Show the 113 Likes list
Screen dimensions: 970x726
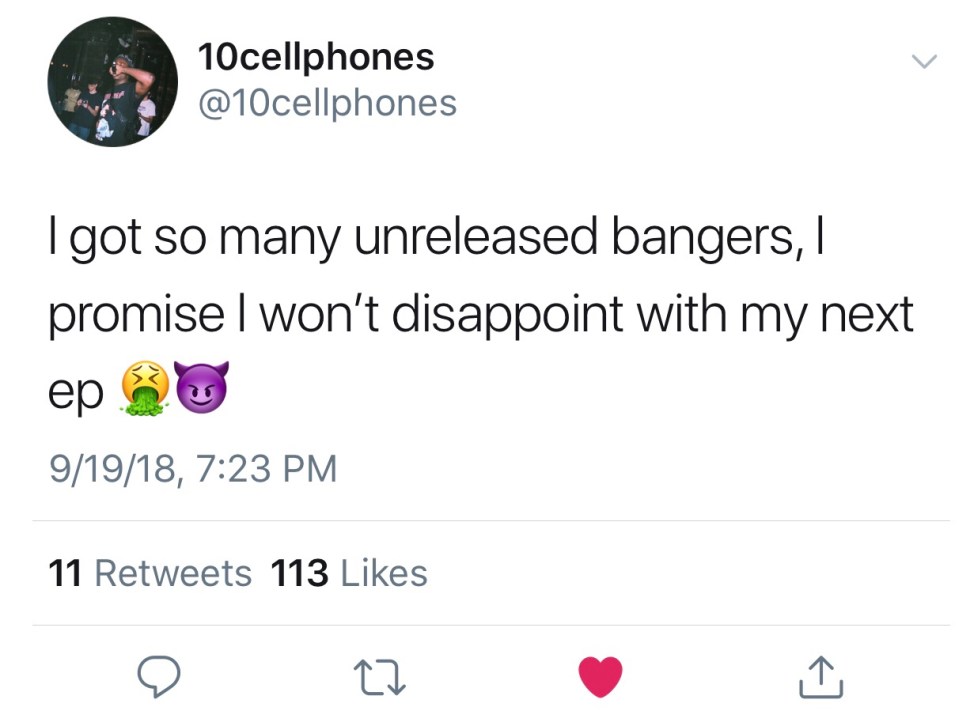tap(349, 573)
